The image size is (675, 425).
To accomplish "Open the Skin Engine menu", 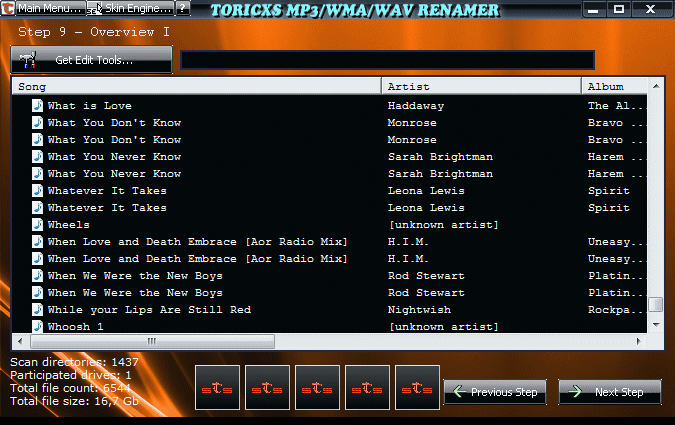I will click(130, 8).
